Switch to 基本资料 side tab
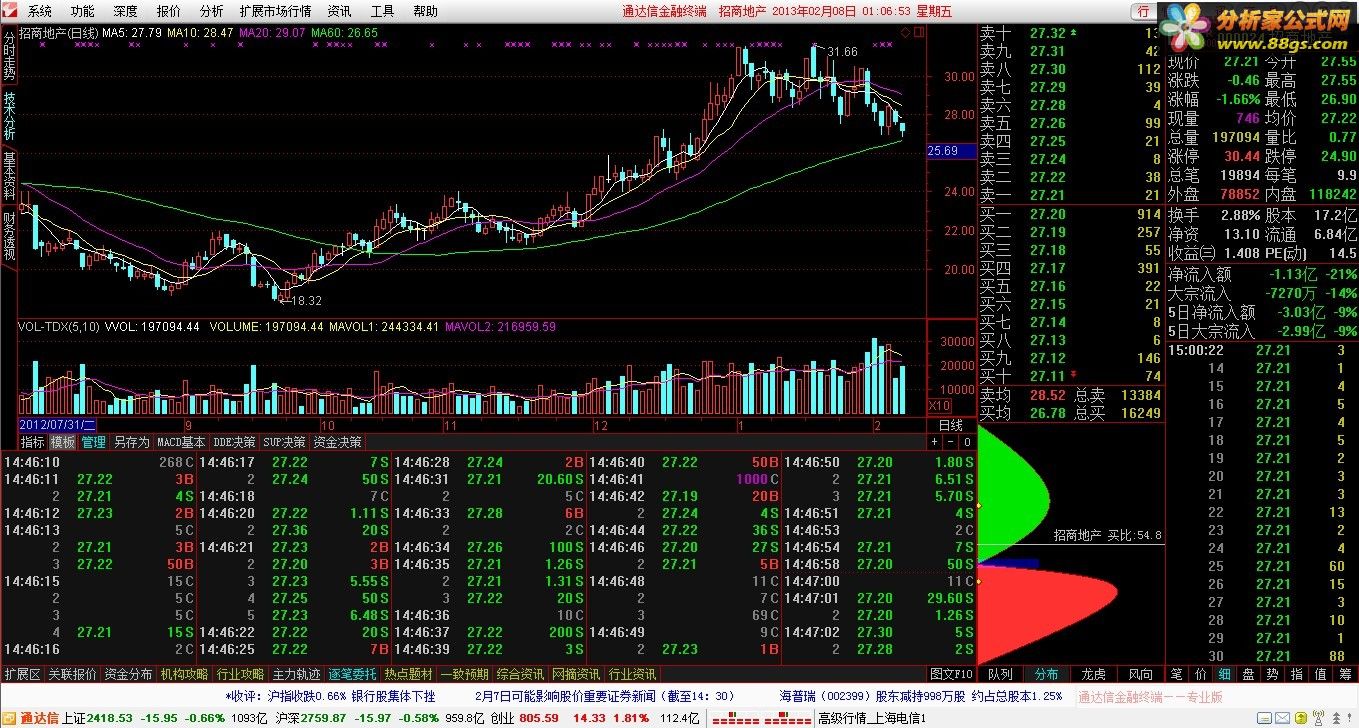Image resolution: width=1359 pixels, height=728 pixels. coord(9,176)
